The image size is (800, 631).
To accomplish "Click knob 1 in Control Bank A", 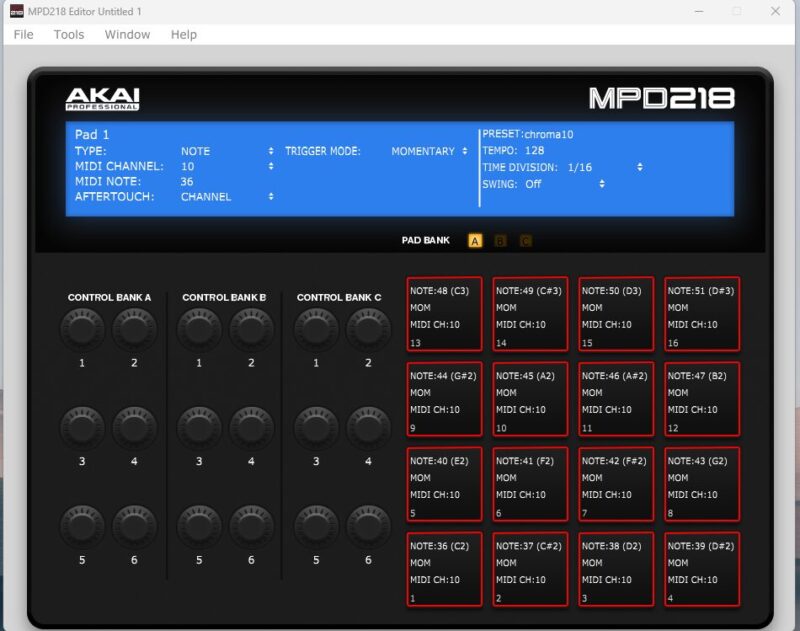I will [x=82, y=330].
